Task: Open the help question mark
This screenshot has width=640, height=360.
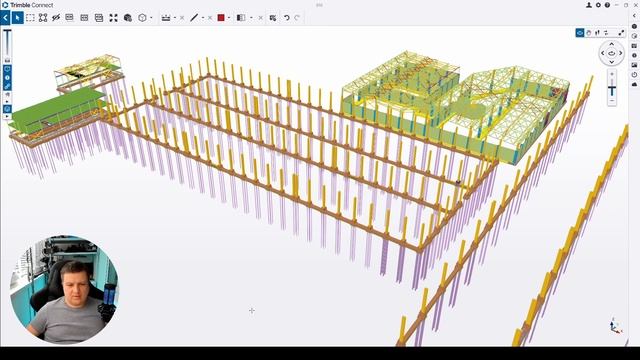Action: click(607, 5)
